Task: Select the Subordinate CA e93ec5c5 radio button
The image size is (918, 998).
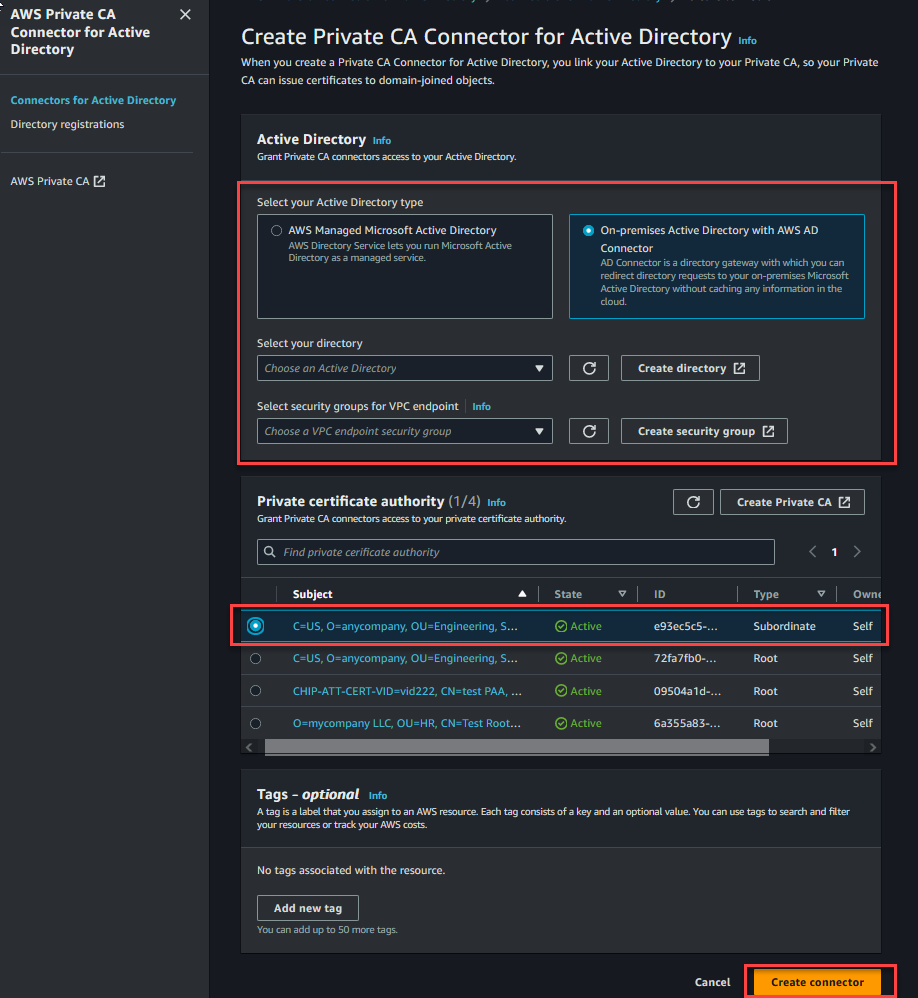Action: coord(255,626)
